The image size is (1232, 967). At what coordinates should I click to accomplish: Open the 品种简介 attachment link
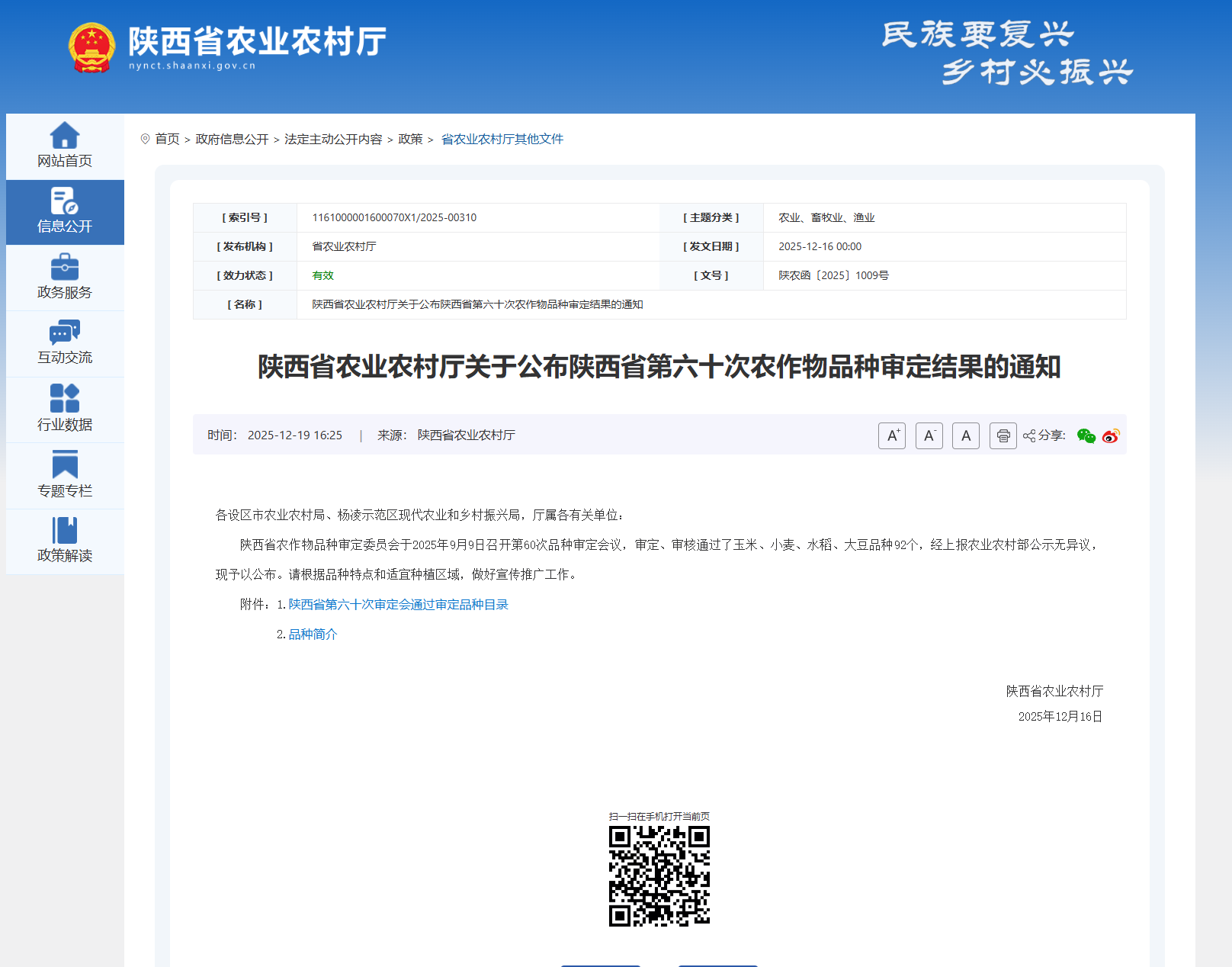point(313,634)
